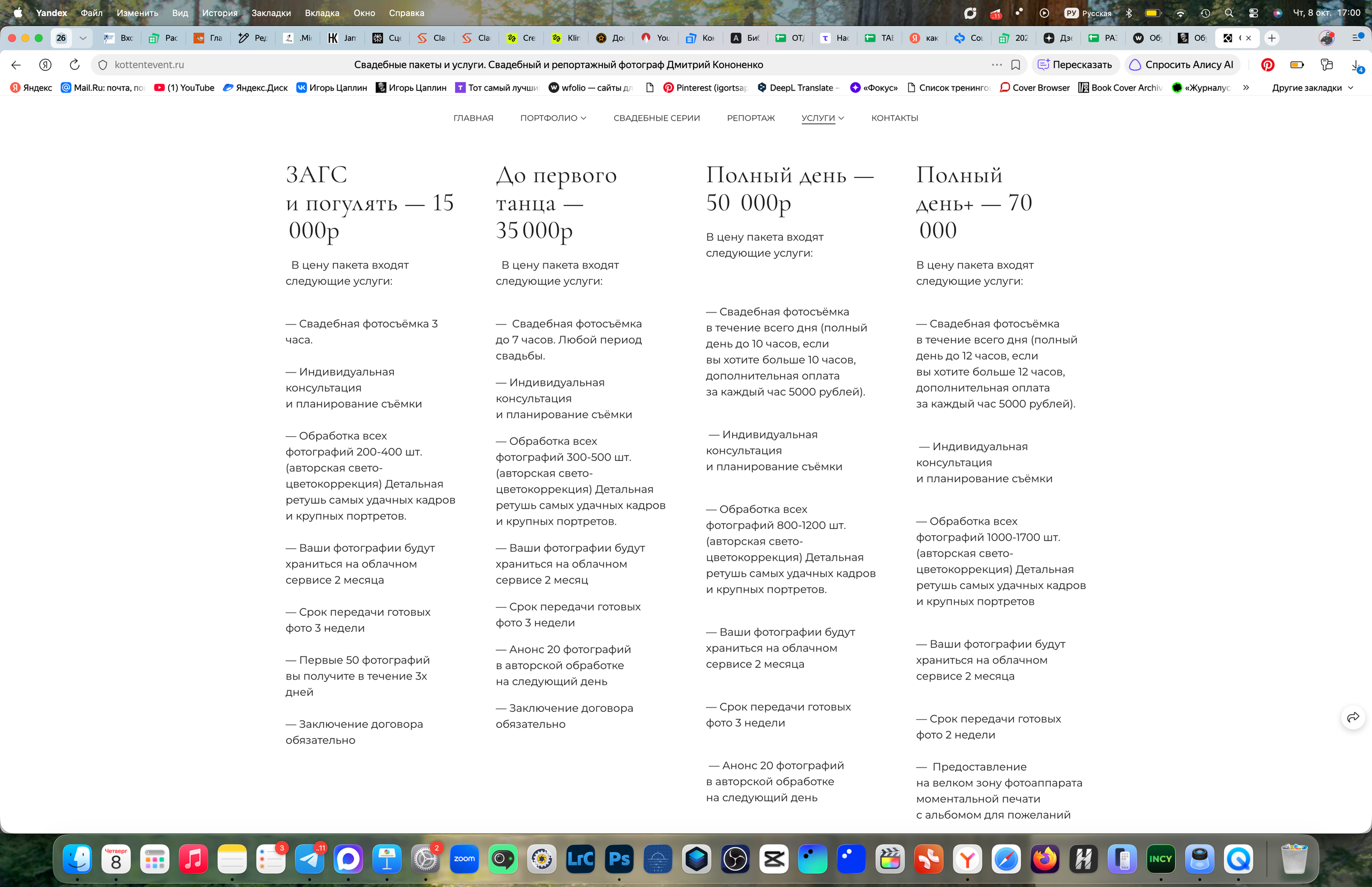Open the Русская input source menu
The height and width of the screenshot is (887, 1372).
[x=1088, y=13]
